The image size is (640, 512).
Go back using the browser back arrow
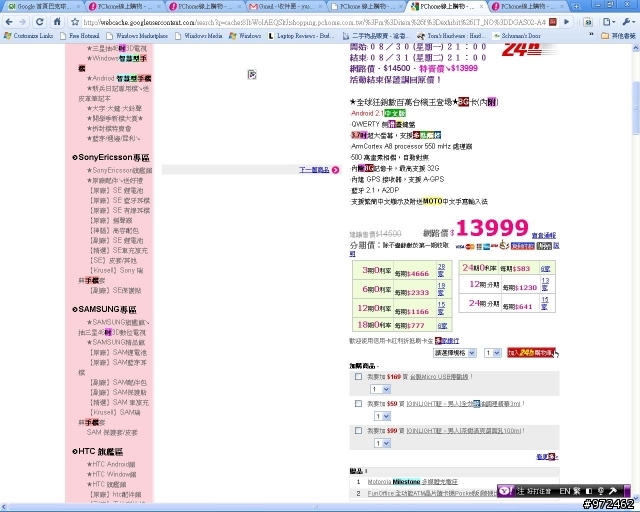pos(9,22)
